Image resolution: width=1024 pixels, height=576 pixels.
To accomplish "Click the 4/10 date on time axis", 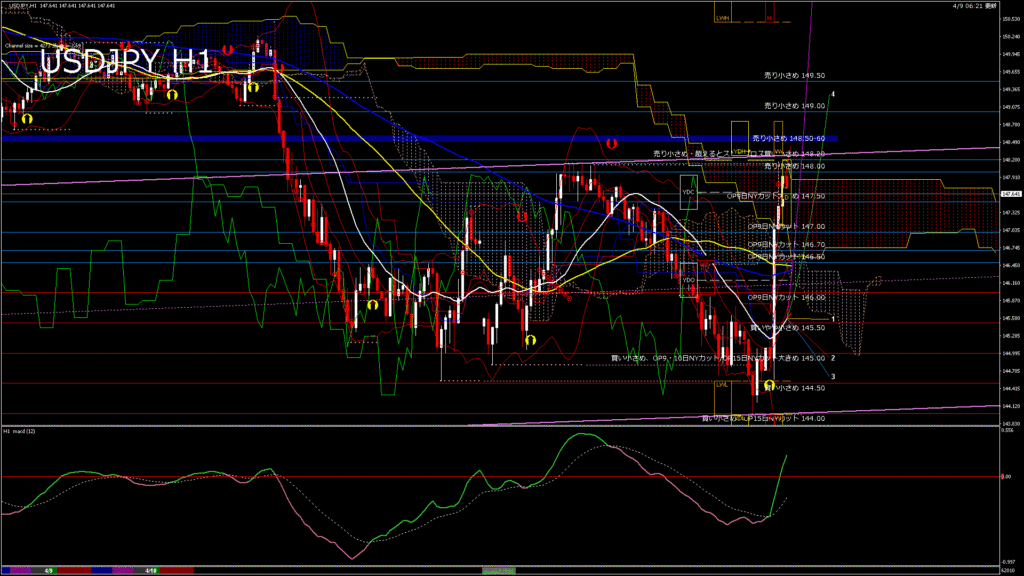I will click(150, 570).
